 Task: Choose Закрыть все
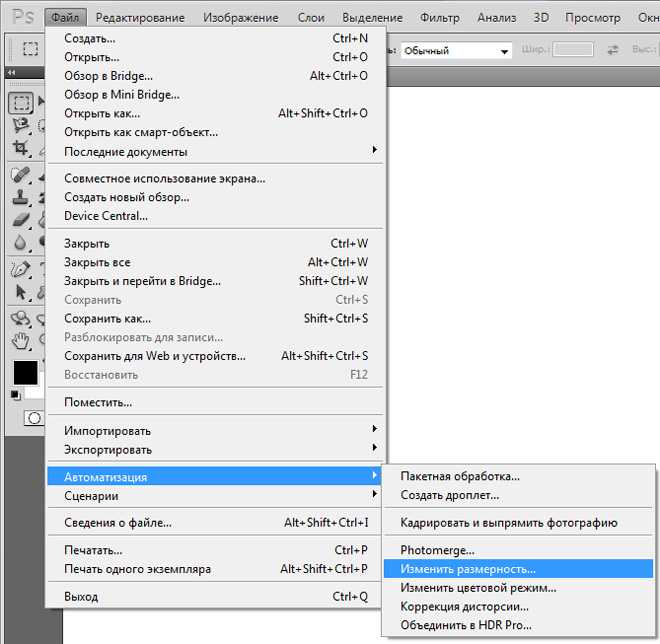point(215,262)
